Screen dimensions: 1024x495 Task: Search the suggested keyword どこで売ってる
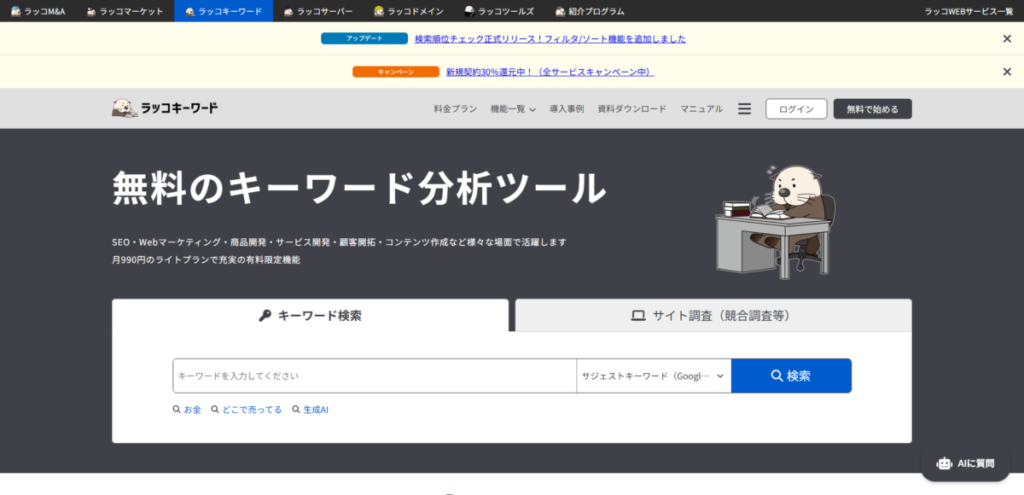pyautogui.click(x=246, y=409)
